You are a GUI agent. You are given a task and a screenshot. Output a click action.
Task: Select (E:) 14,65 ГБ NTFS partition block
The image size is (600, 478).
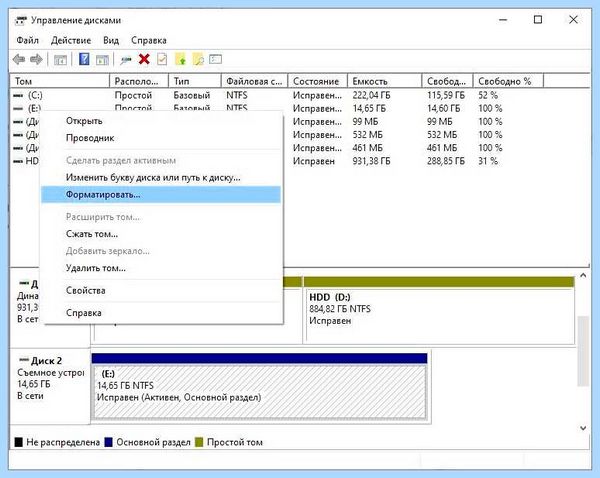[x=260, y=392]
